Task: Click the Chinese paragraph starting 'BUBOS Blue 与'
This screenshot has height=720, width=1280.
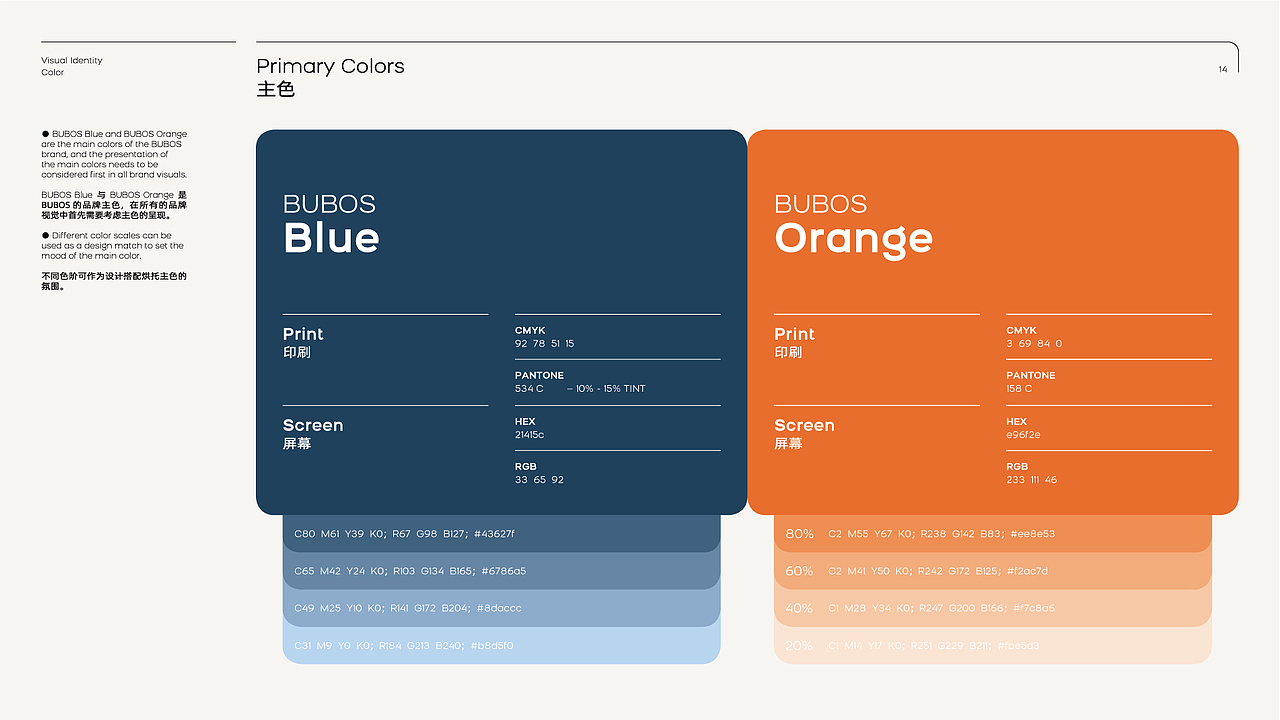Action: (x=114, y=205)
